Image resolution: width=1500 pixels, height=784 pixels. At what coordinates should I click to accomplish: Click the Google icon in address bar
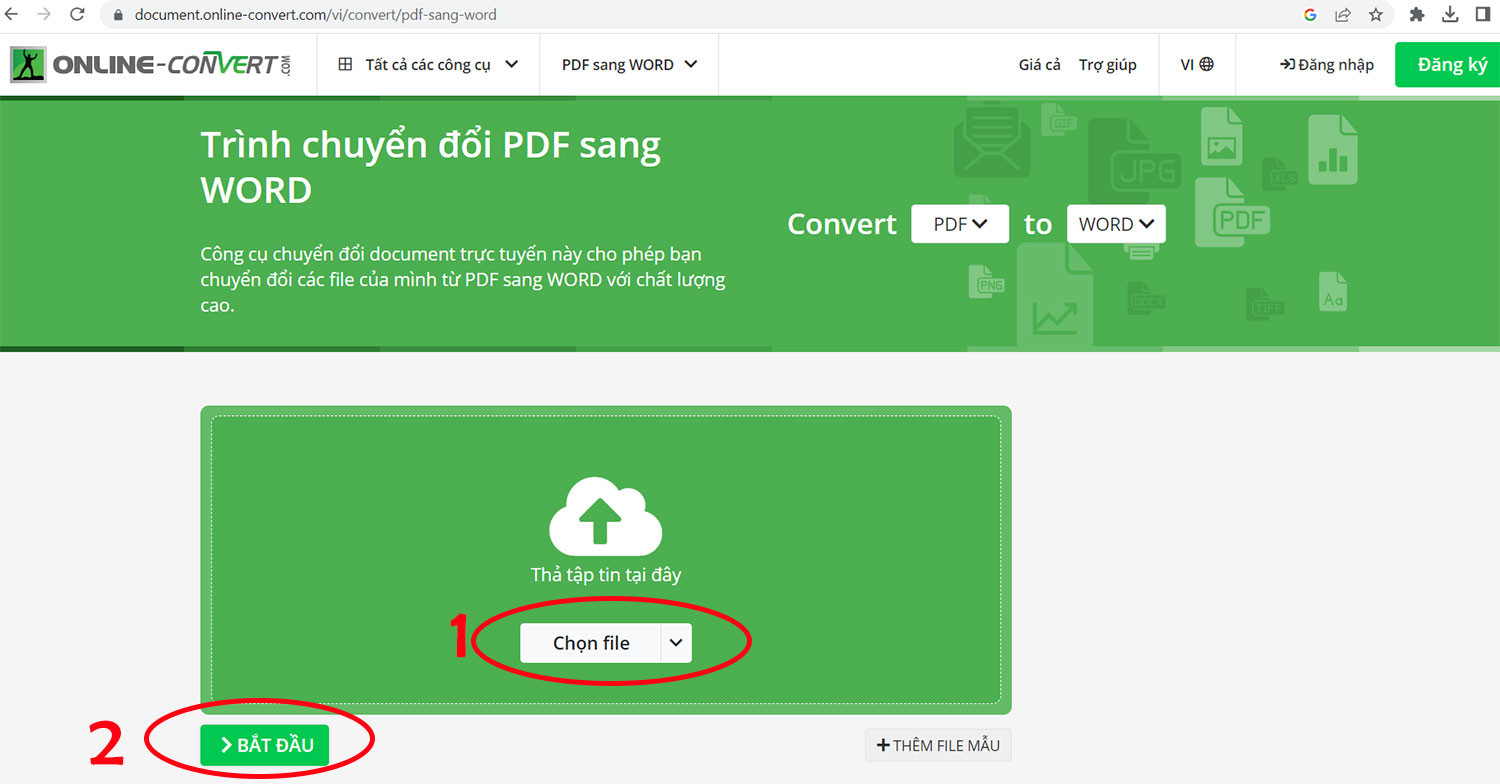[1310, 15]
